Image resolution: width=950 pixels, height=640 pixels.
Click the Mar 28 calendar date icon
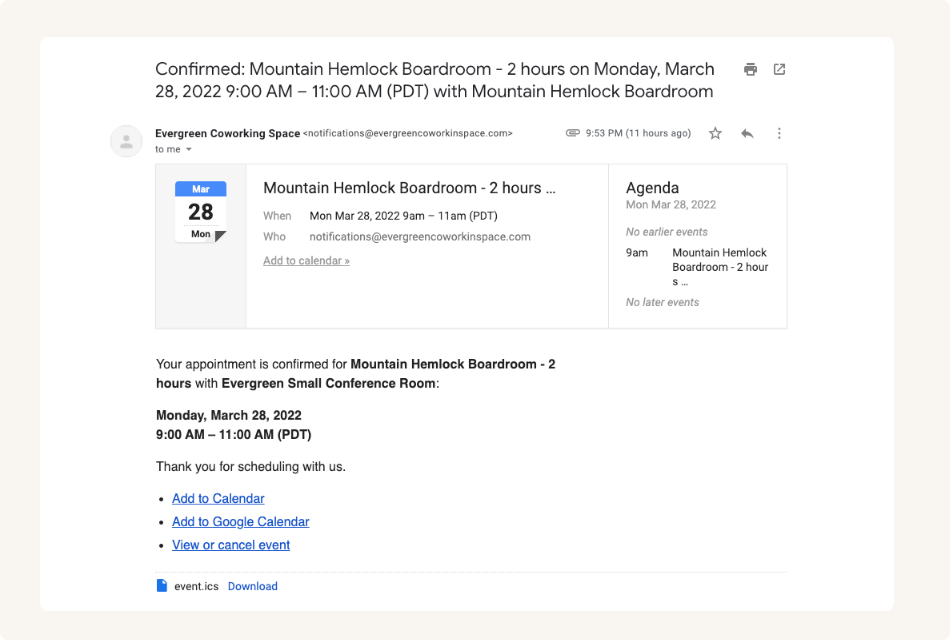[x=201, y=212]
